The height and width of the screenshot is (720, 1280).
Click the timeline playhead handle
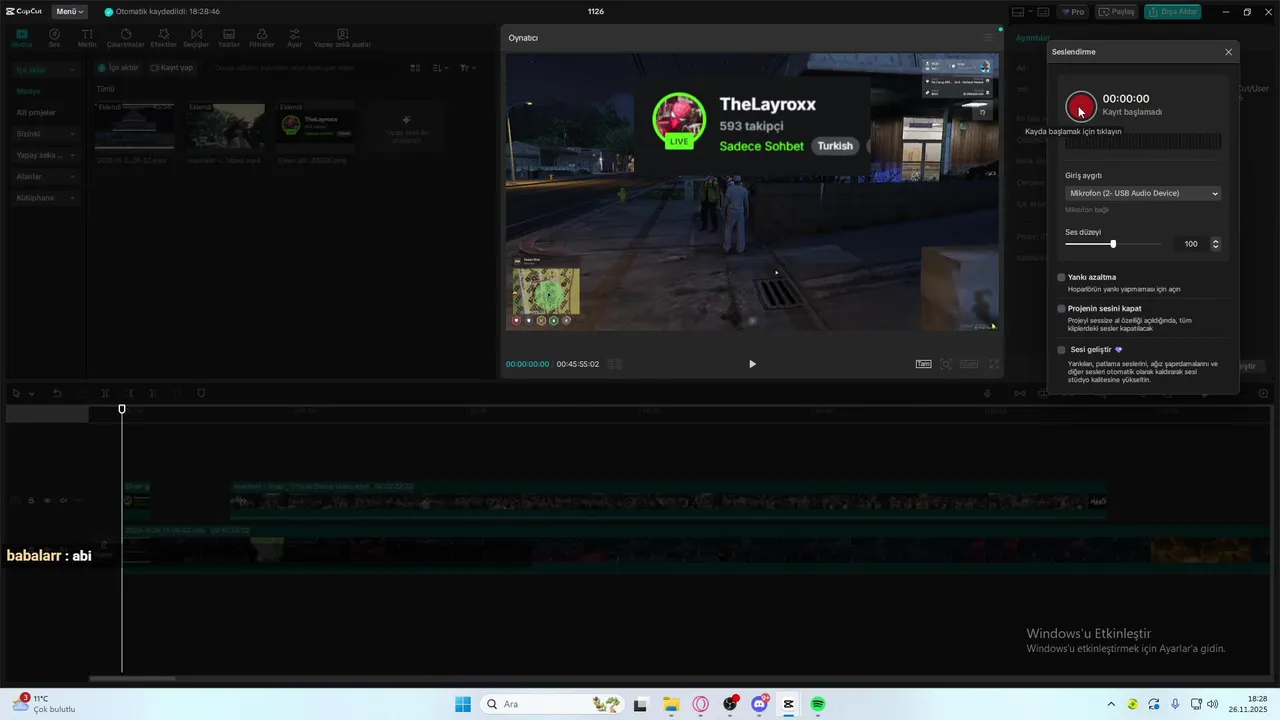[122, 409]
